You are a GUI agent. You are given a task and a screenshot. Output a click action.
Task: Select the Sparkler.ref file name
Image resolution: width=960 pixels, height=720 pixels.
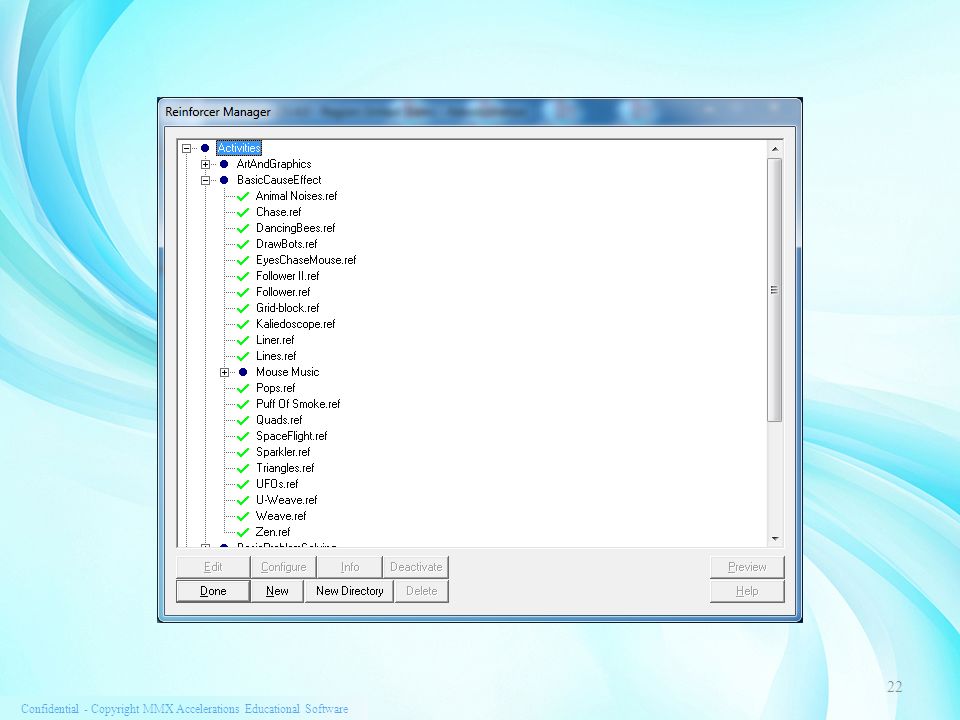[283, 452]
